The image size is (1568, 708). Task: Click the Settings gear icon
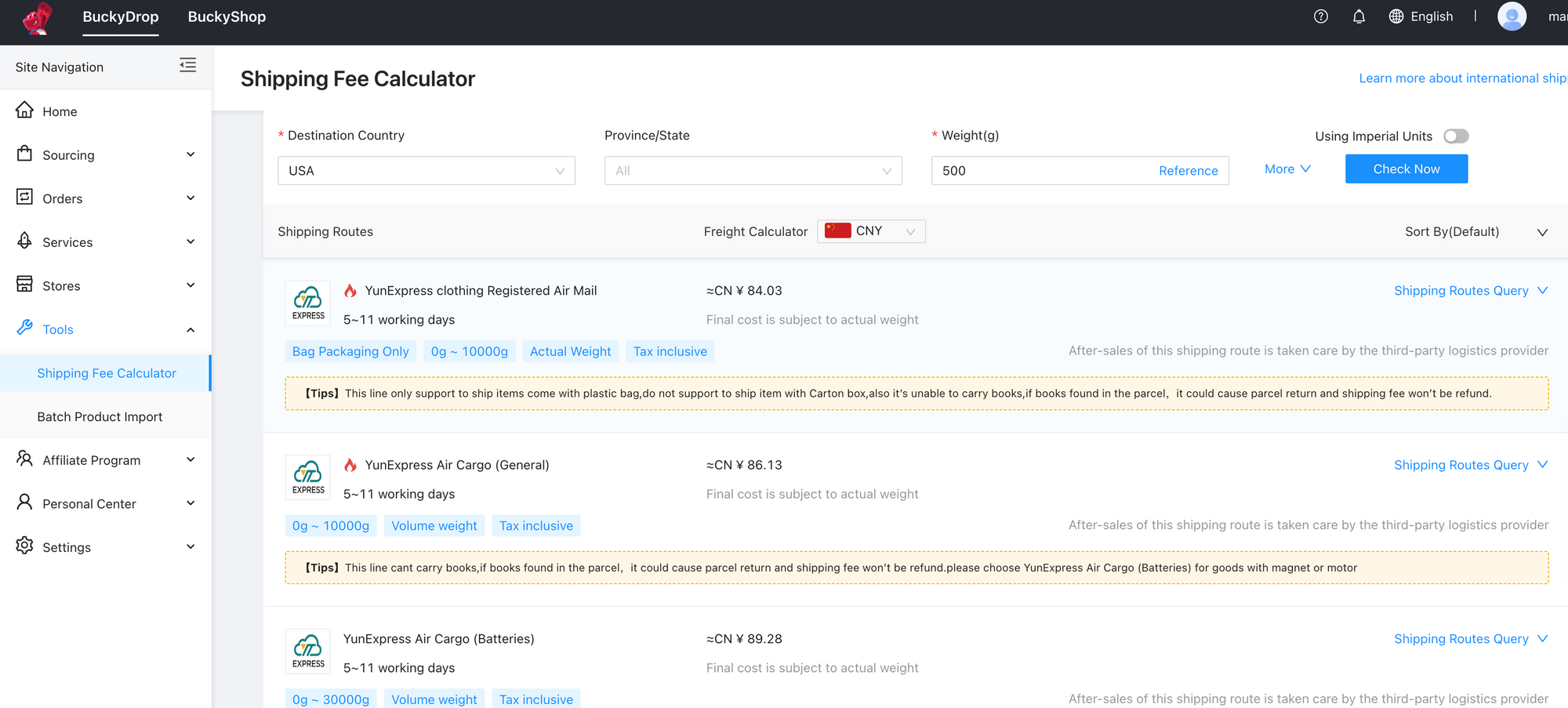pos(25,546)
